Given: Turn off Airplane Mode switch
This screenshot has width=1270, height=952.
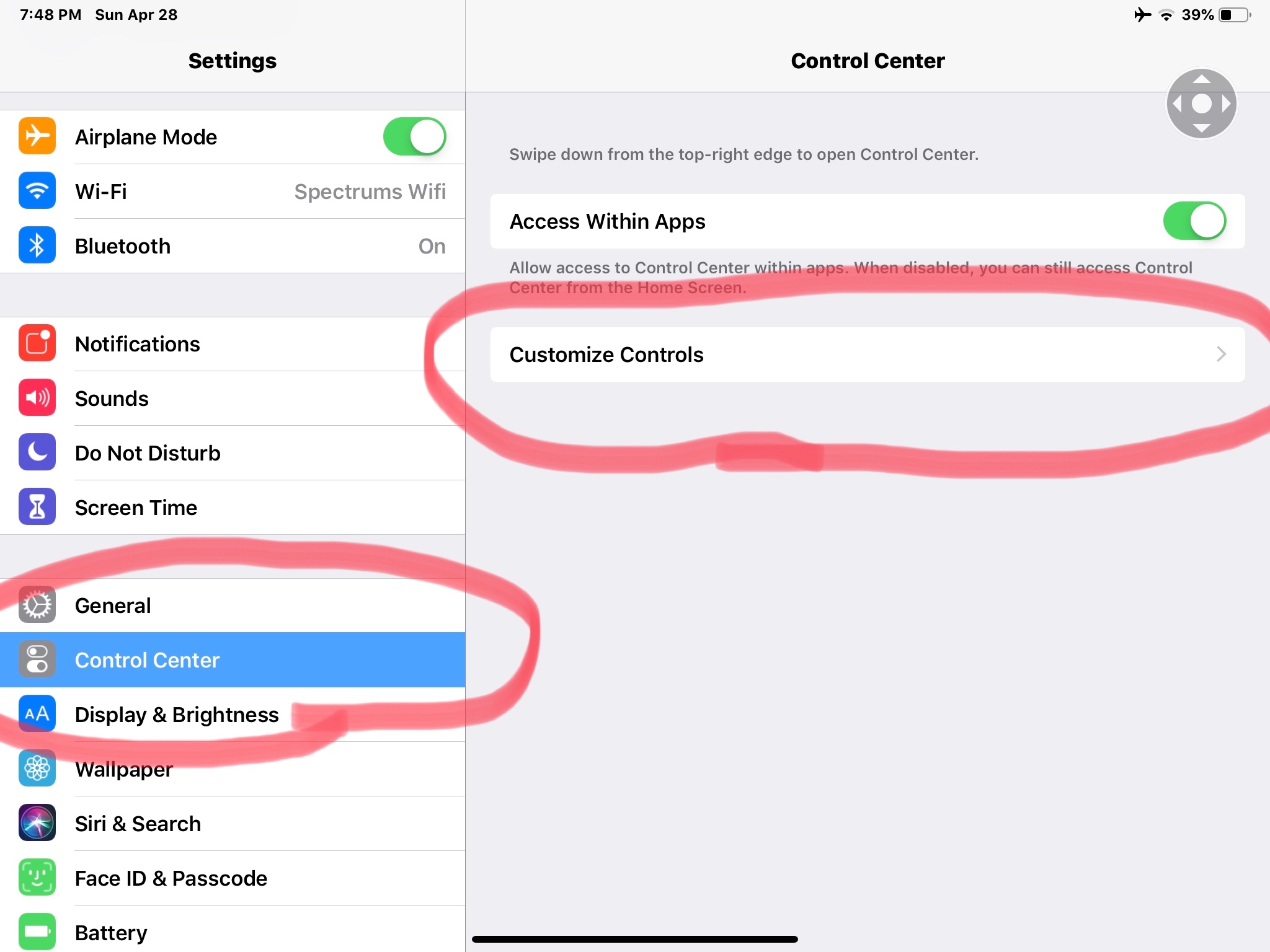Looking at the screenshot, I should 414,136.
